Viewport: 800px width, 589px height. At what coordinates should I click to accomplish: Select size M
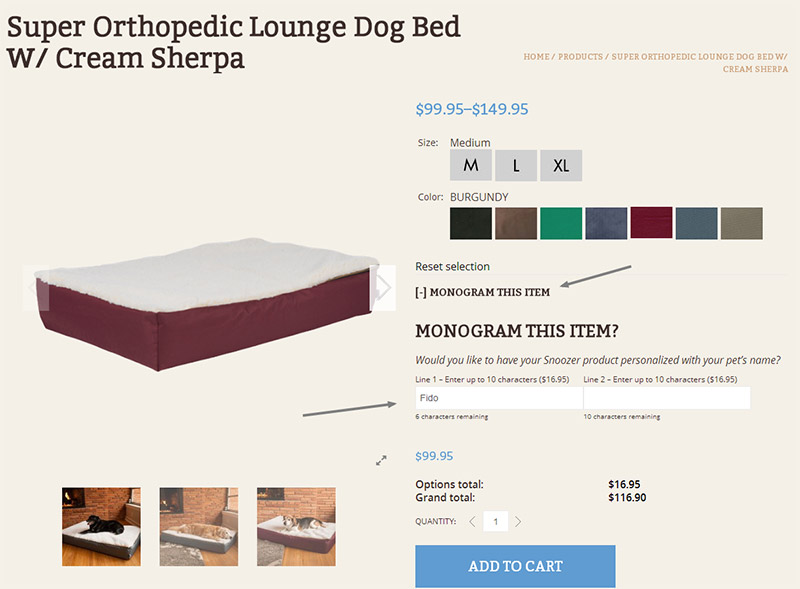470,166
